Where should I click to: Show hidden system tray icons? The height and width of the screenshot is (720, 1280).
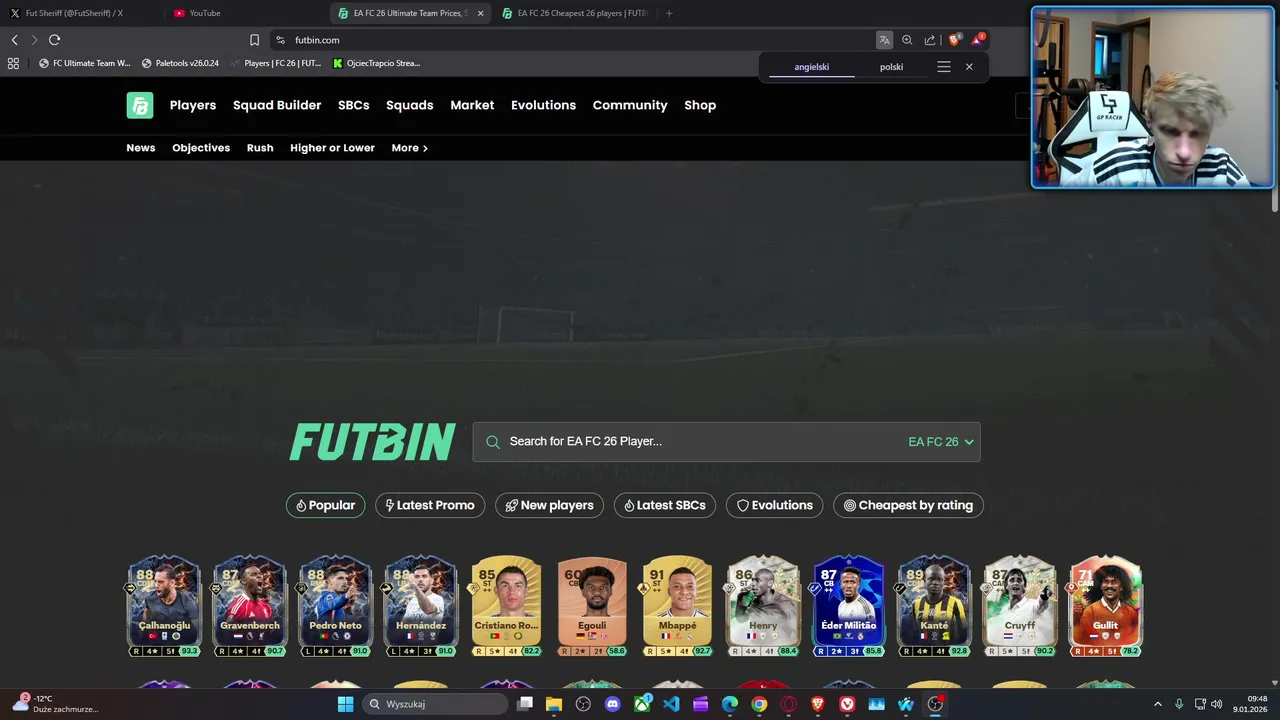click(x=1158, y=704)
